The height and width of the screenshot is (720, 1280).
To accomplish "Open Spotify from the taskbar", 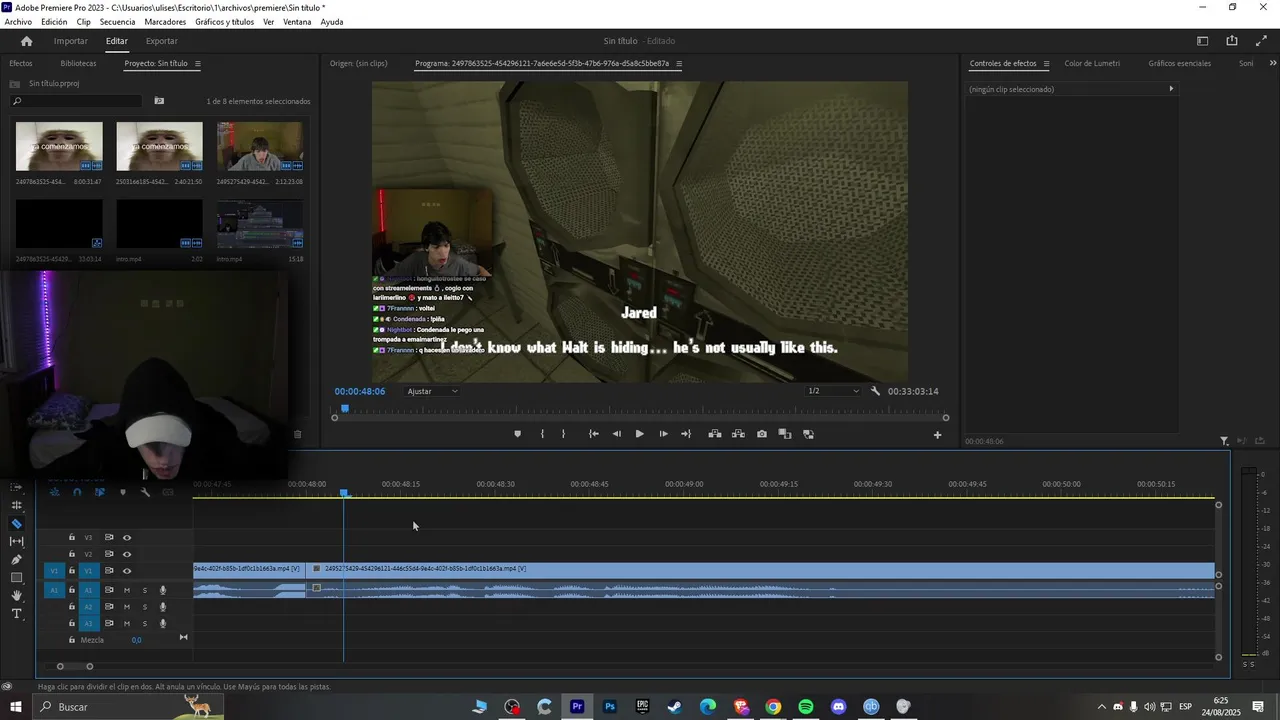I will [806, 707].
